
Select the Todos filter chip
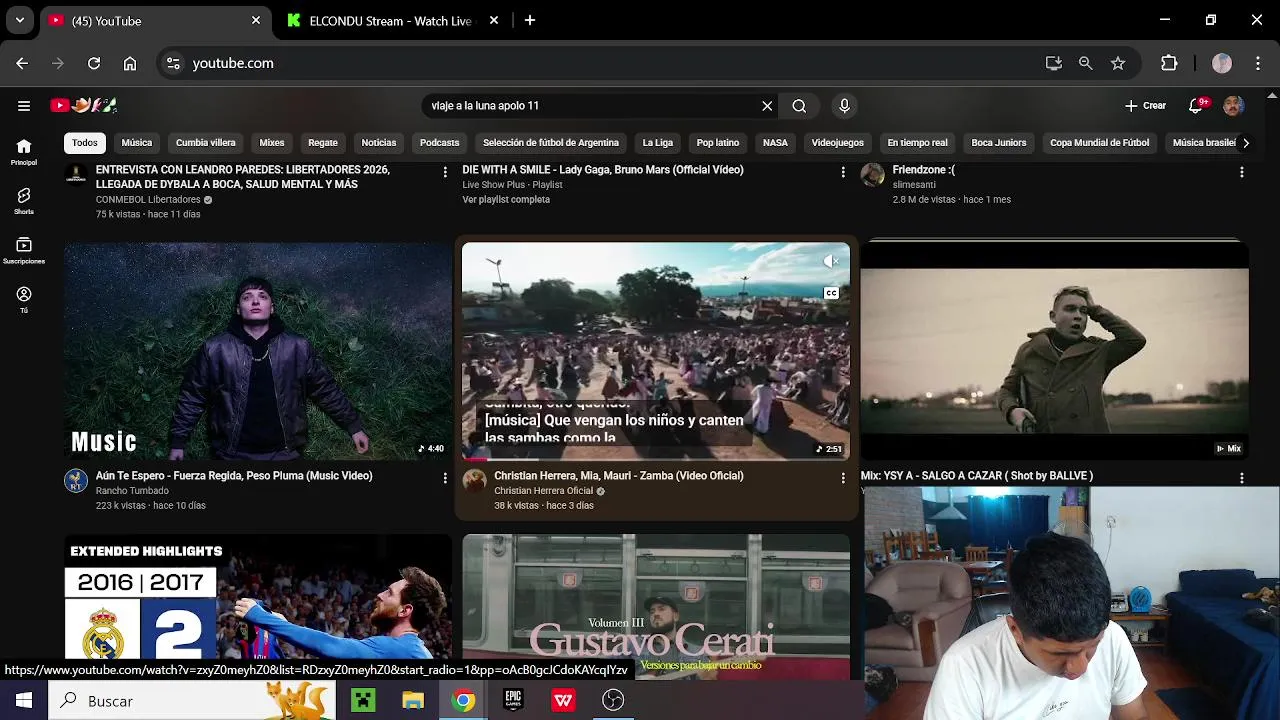(x=85, y=142)
